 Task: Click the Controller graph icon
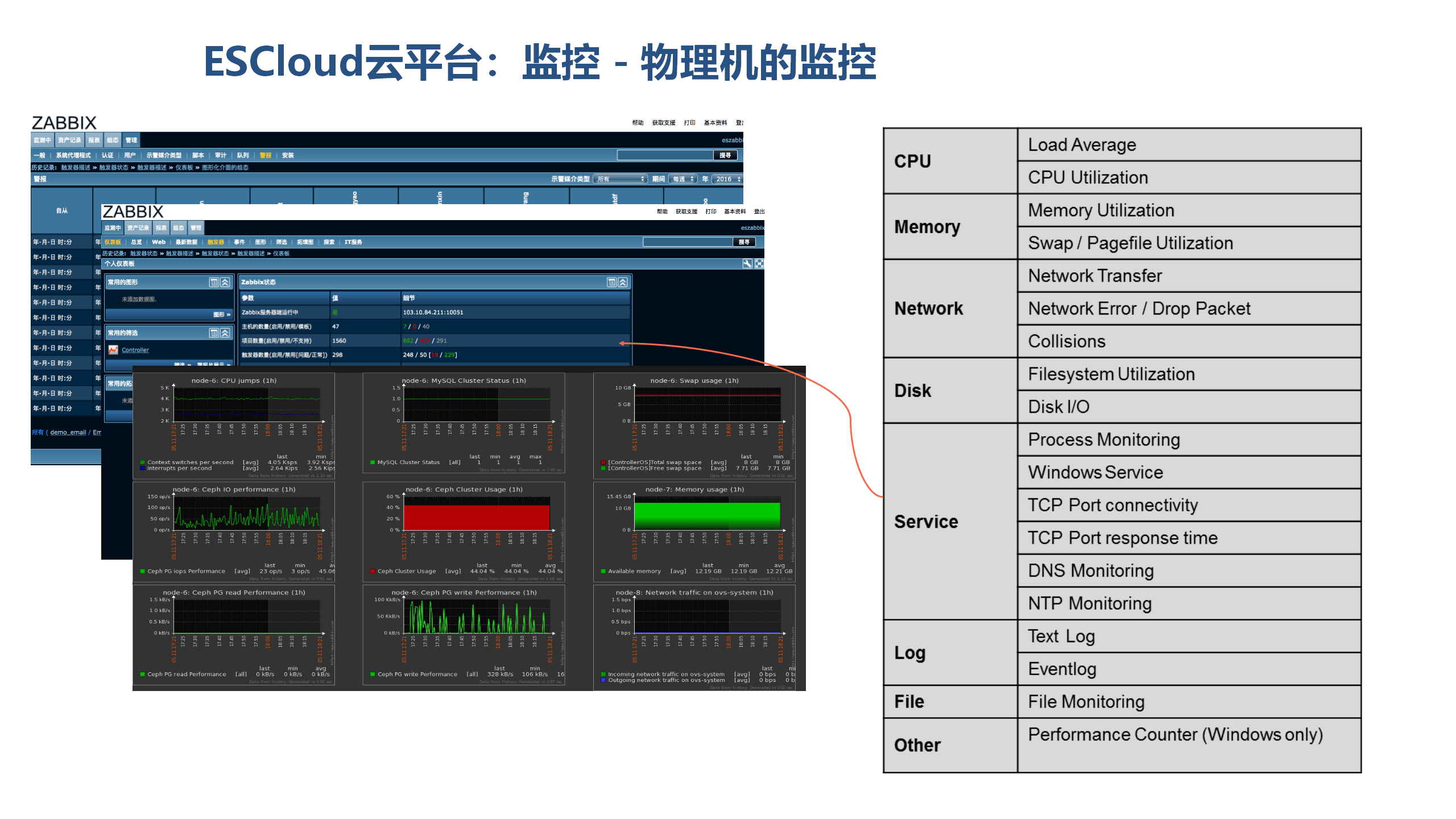pyautogui.click(x=114, y=350)
